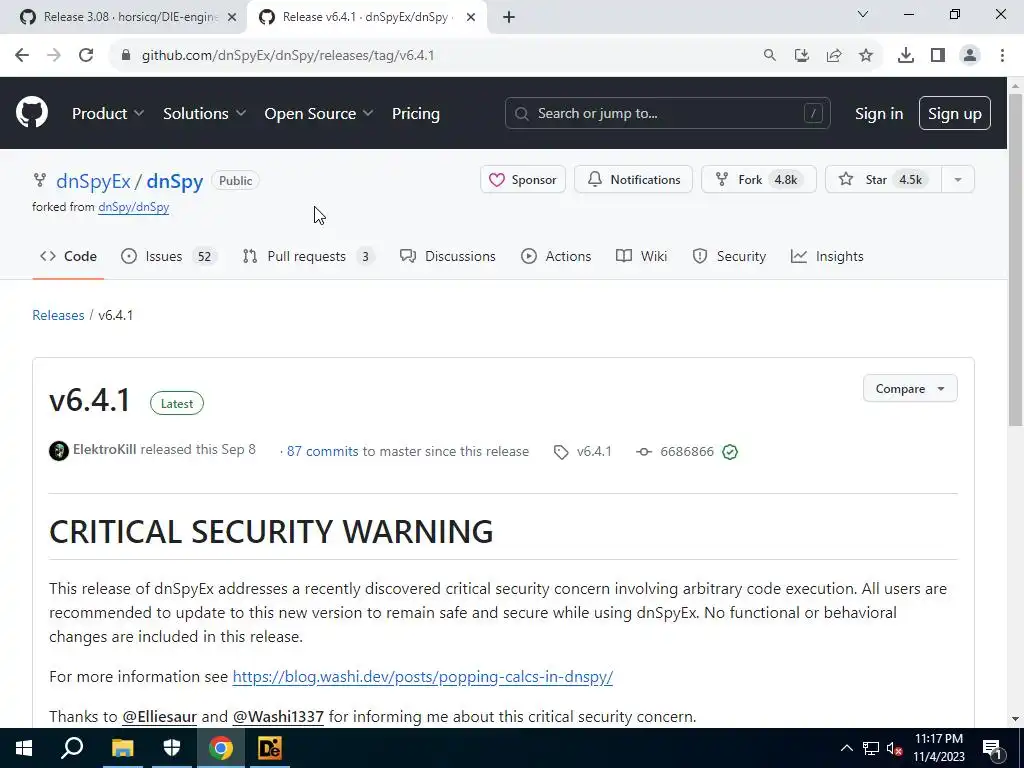Image resolution: width=1024 pixels, height=768 pixels.
Task: Go back with browser back arrow
Action: (22, 55)
